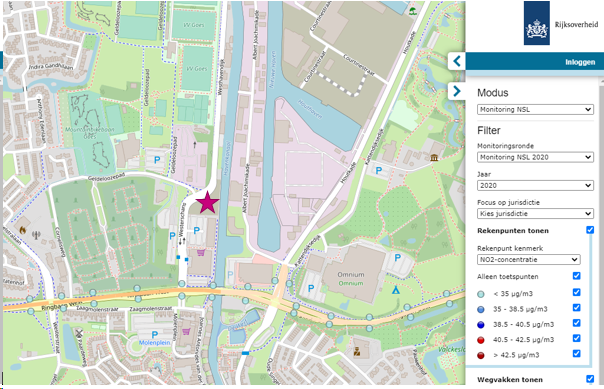The width and height of the screenshot is (604, 389).
Task: Open the Jaar dropdown showing 2020
Action: click(535, 185)
